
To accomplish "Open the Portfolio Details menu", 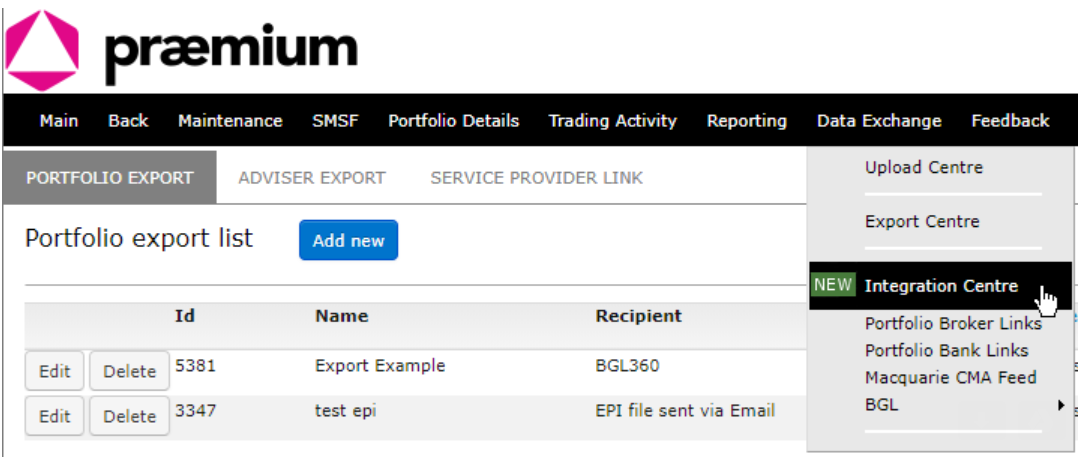I will (453, 121).
